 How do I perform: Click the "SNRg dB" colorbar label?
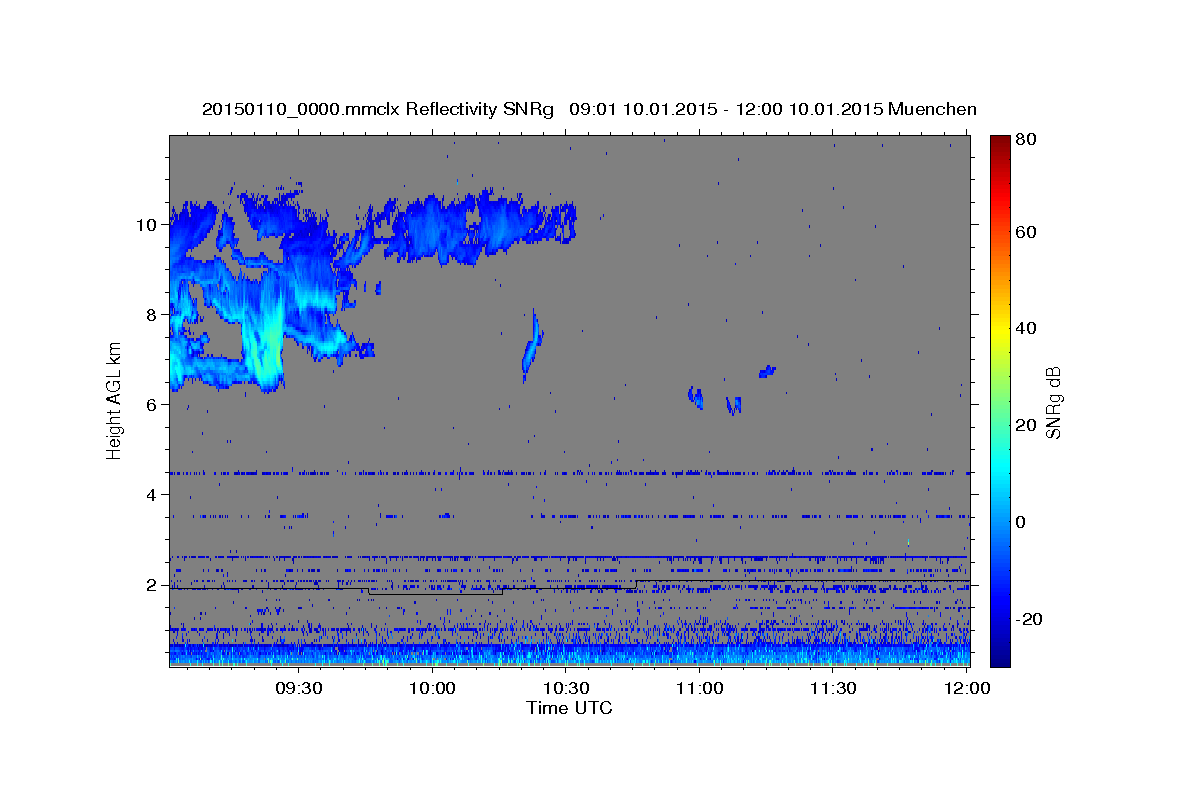coord(1053,402)
